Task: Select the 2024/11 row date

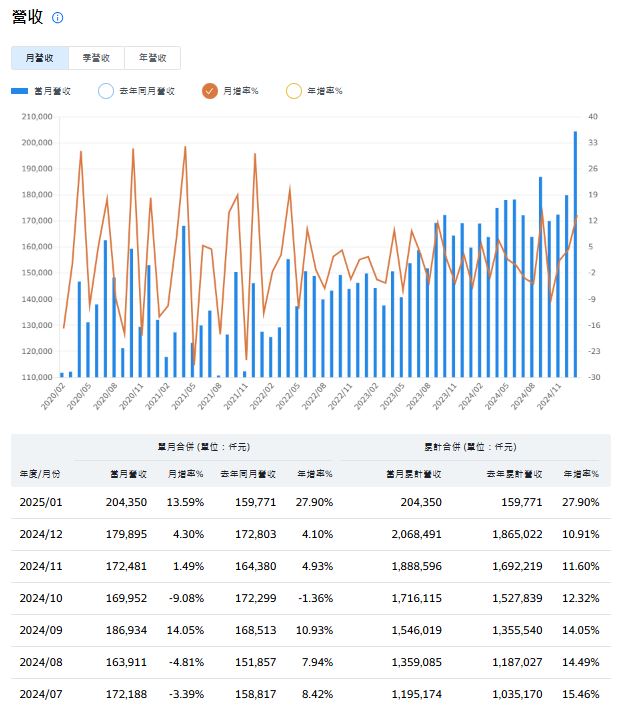Action: point(41,566)
